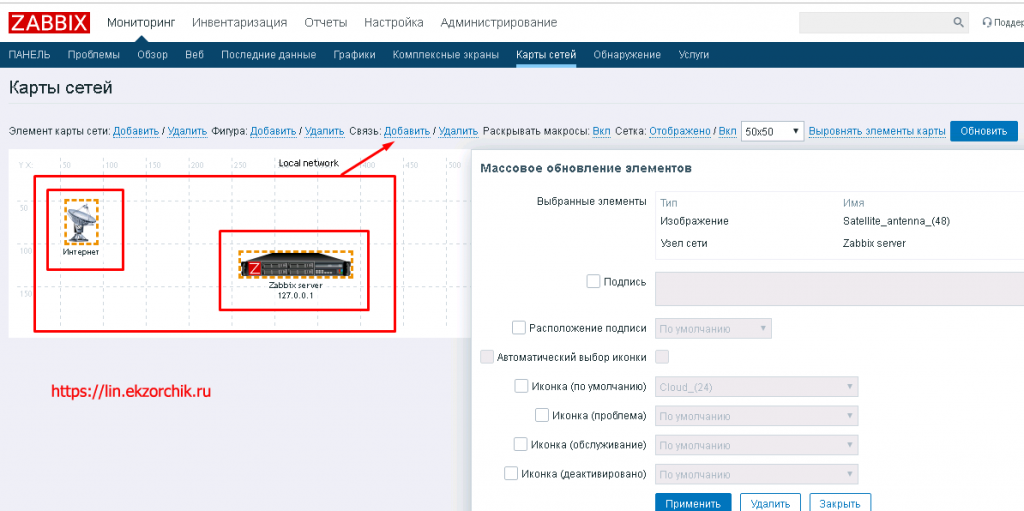Open the Настройка menu
Screen dimensions: 1024x511
pos(393,22)
